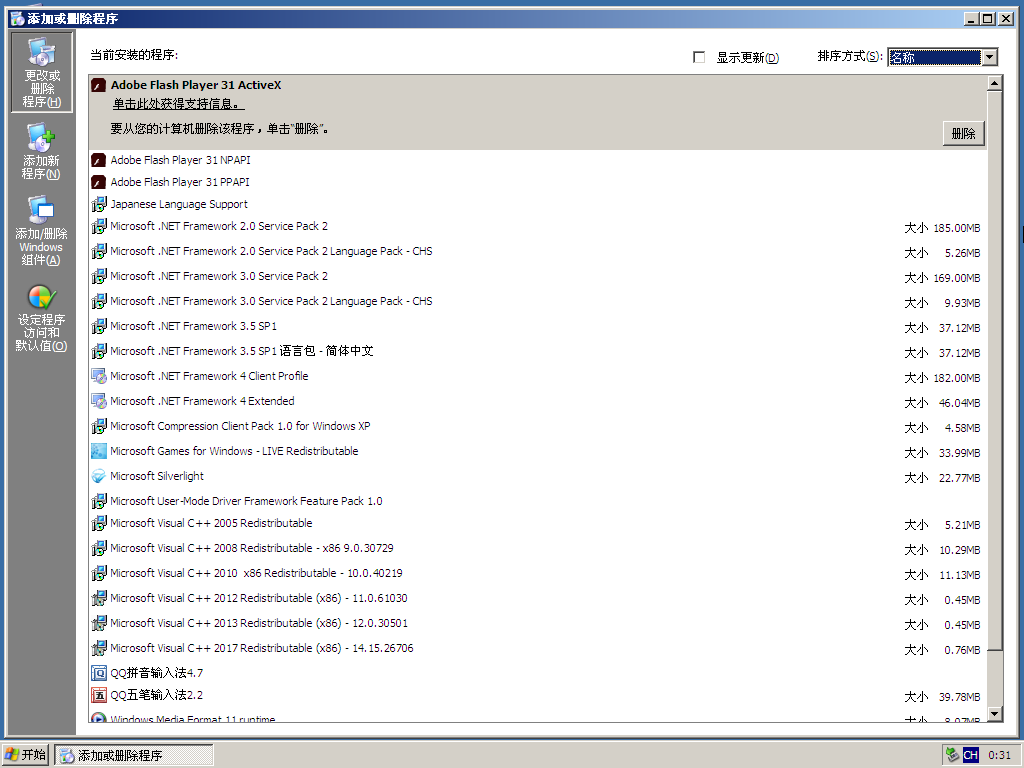Click the 删除 button for Adobe Flash Player
Image resolution: width=1024 pixels, height=768 pixels.
tap(962, 132)
